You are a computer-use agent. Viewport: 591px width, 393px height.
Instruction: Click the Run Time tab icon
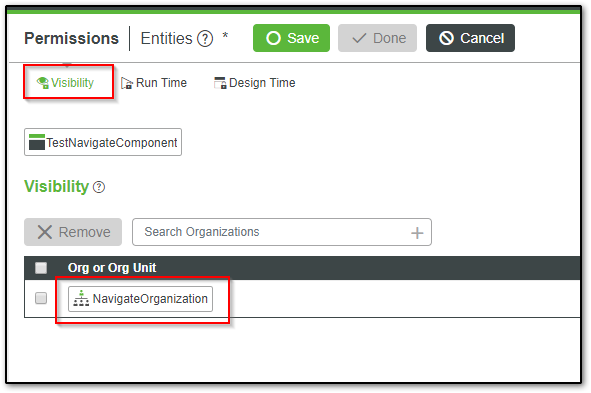(x=127, y=83)
